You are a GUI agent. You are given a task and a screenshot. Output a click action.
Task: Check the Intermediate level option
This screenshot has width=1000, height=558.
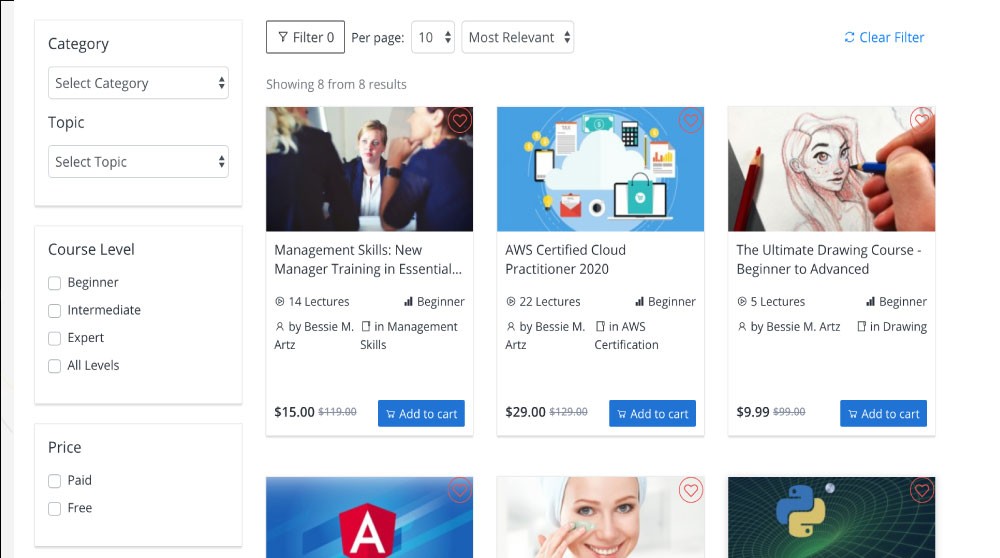pyautogui.click(x=55, y=311)
